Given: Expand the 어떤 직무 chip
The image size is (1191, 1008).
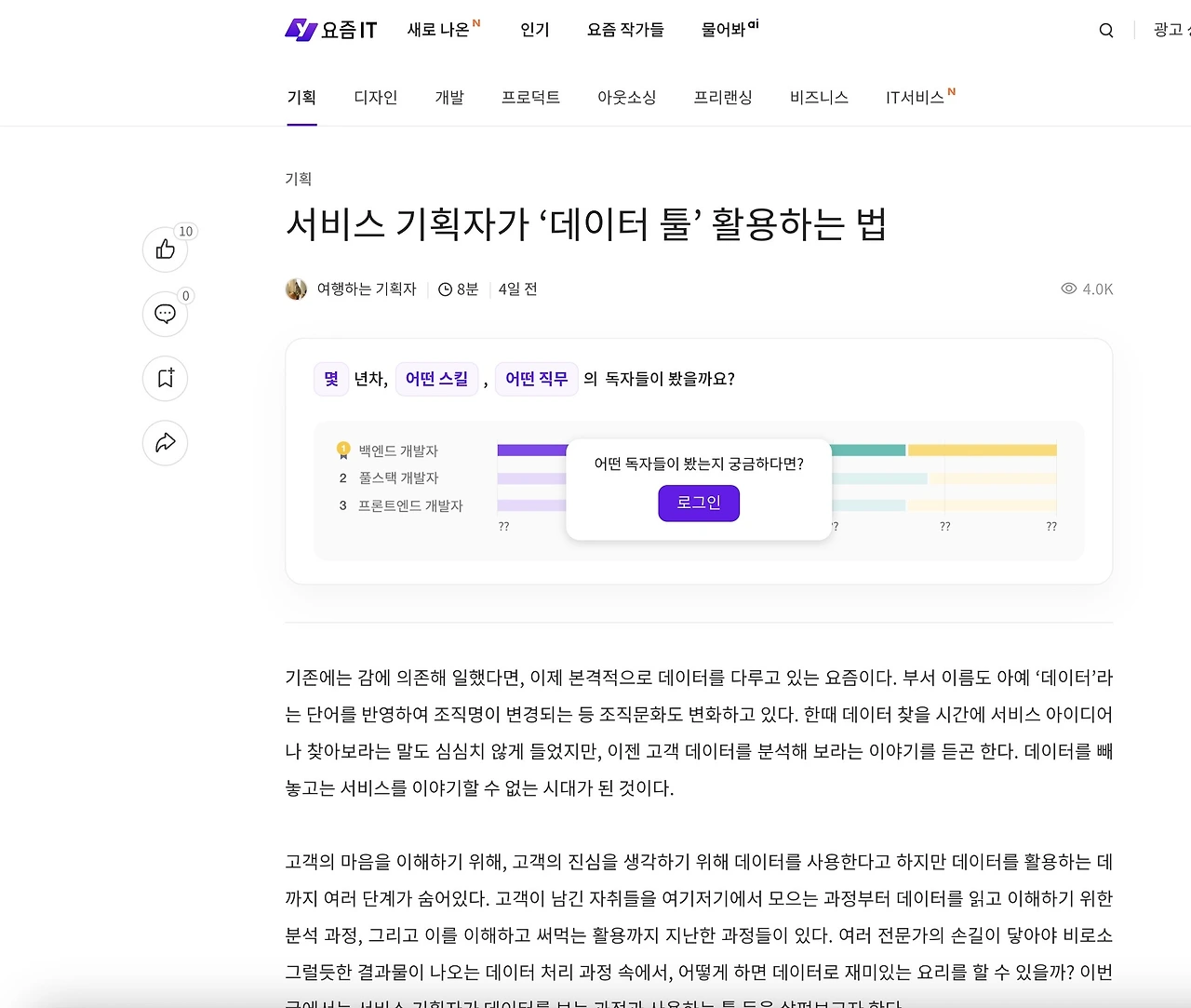Looking at the screenshot, I should (x=536, y=379).
